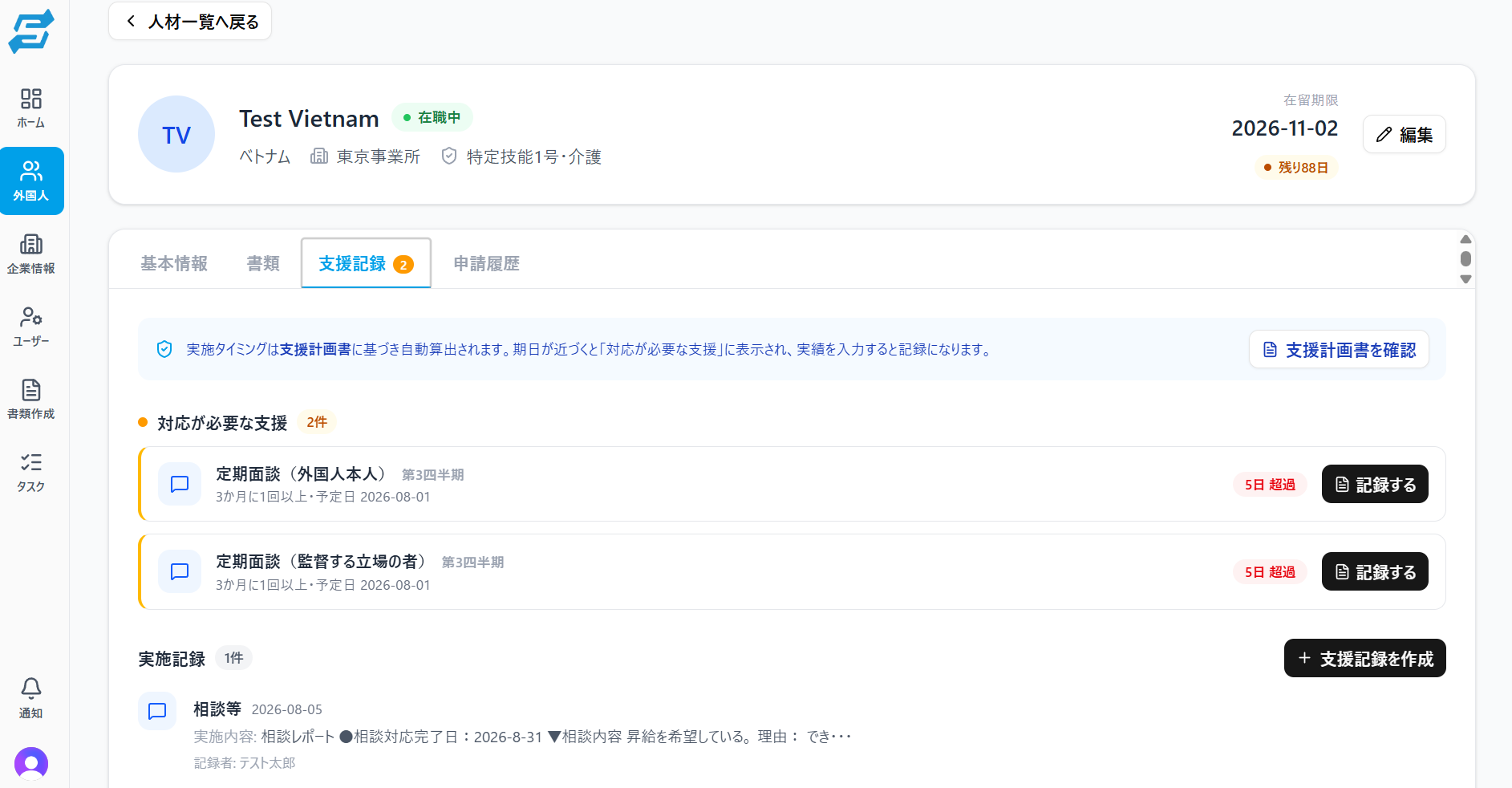Click the orange 2 badge on 支援記録 tab
This screenshot has height=788, width=1512.
coord(403,264)
